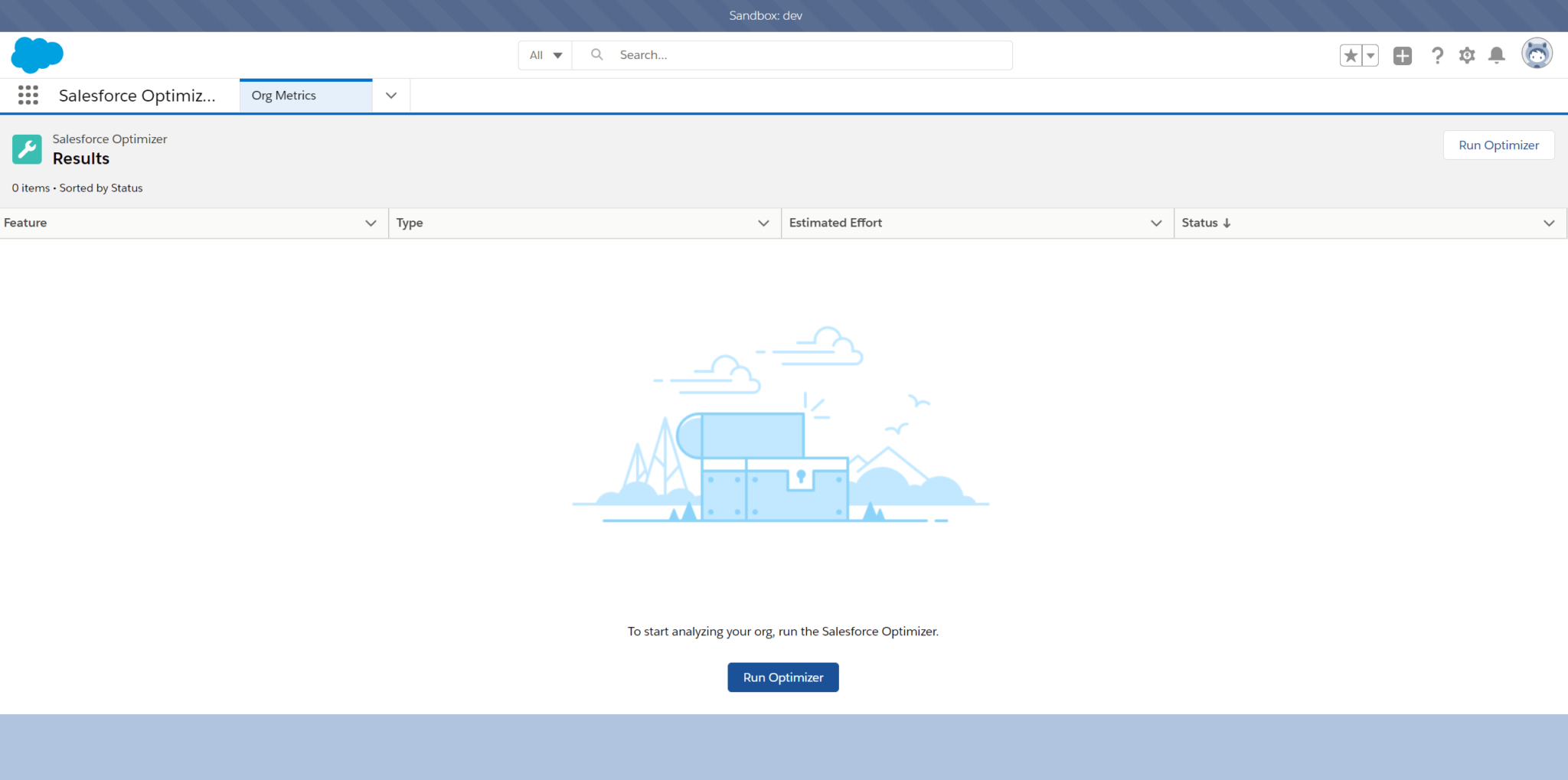Viewport: 1568px width, 780px height.
Task: Click inside the Search field
Action: coord(766,54)
